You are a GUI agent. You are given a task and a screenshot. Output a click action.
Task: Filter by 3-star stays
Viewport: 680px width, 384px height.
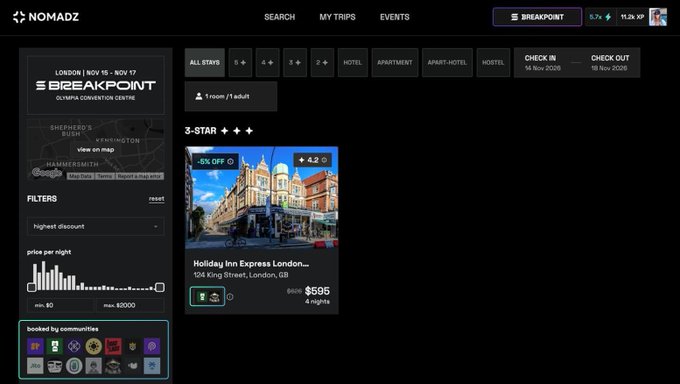coord(295,62)
